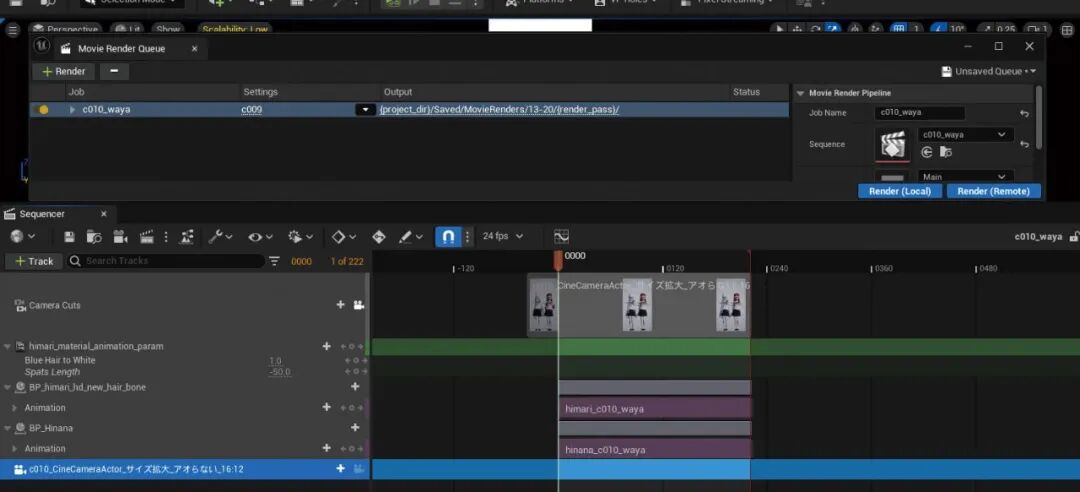Open settings preset dropdown arrow next to c009
1080x492 pixels.
tap(365, 110)
